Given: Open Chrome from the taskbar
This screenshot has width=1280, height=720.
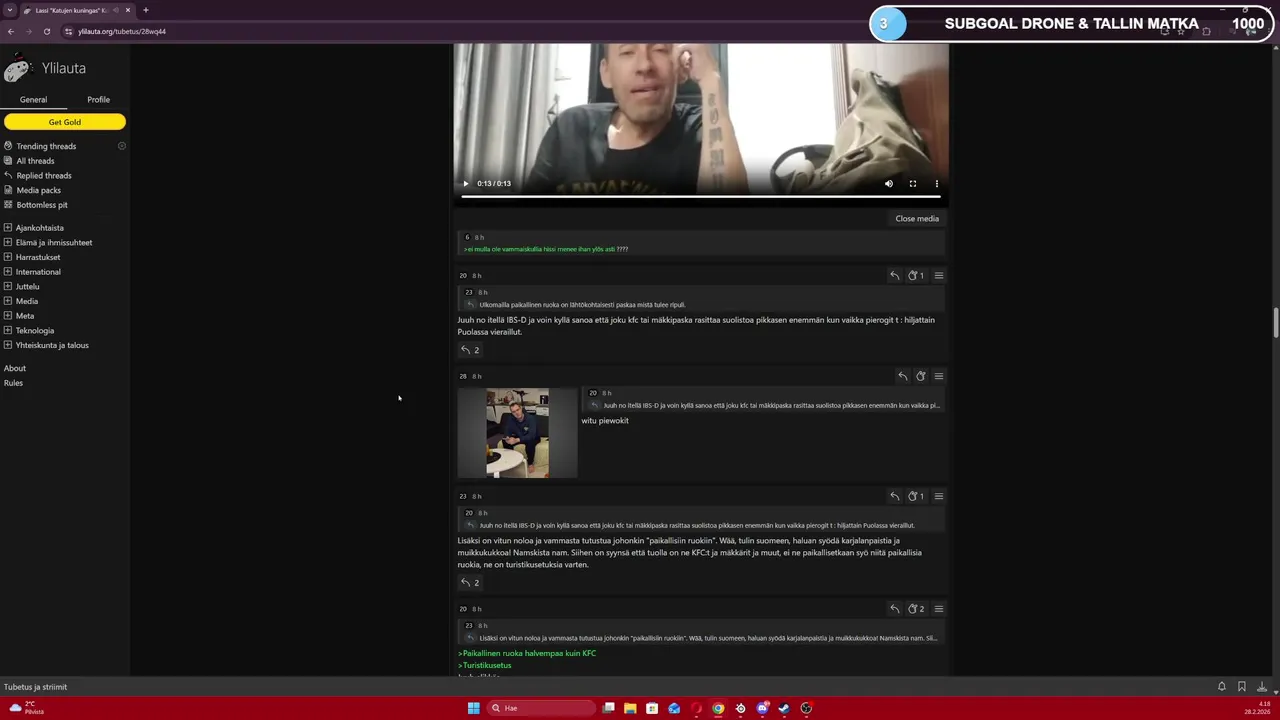Looking at the screenshot, I should 718,708.
